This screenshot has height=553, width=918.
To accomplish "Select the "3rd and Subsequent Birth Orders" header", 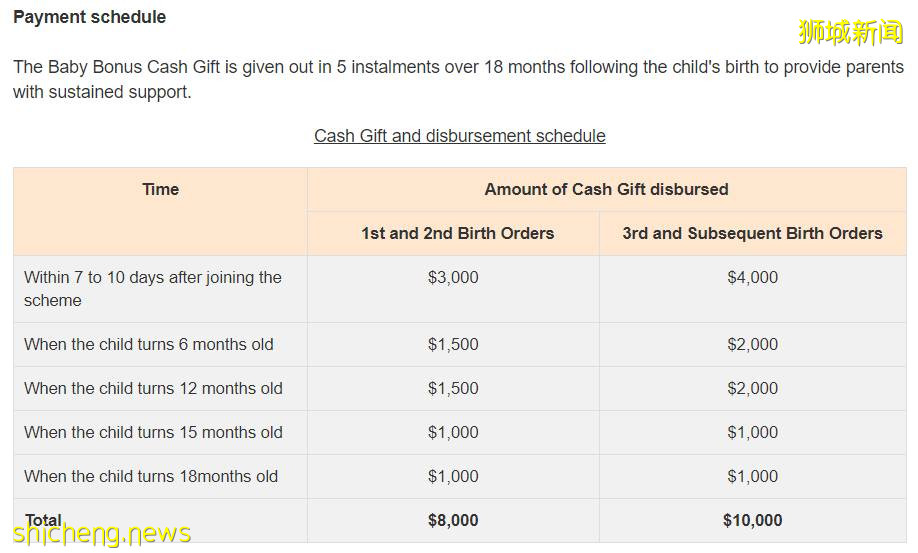I will tap(752, 233).
